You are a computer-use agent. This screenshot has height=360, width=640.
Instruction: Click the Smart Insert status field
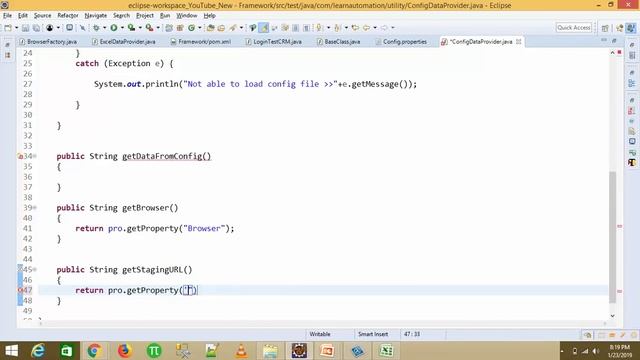(x=373, y=334)
